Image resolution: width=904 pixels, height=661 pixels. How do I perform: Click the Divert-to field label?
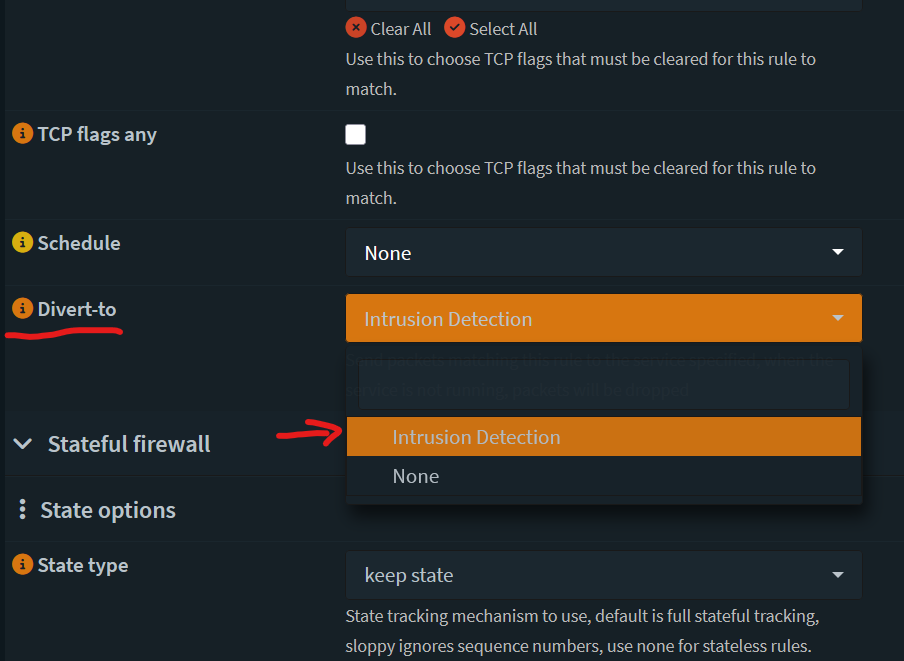[x=77, y=309]
